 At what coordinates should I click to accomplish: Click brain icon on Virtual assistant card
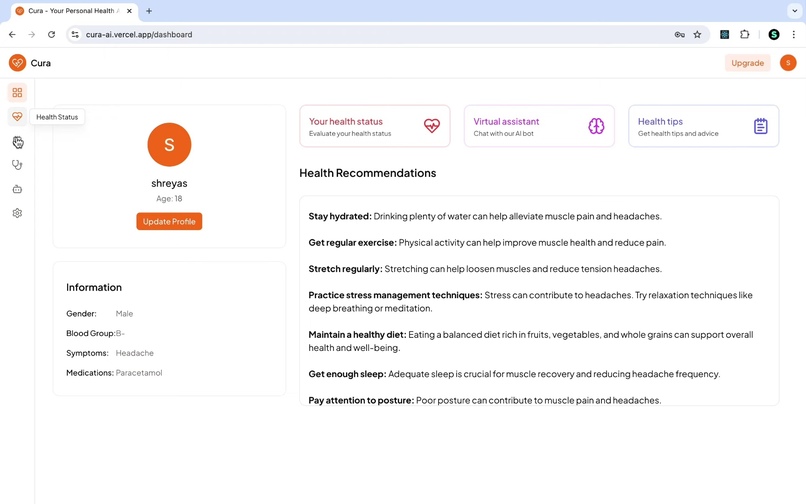click(596, 126)
